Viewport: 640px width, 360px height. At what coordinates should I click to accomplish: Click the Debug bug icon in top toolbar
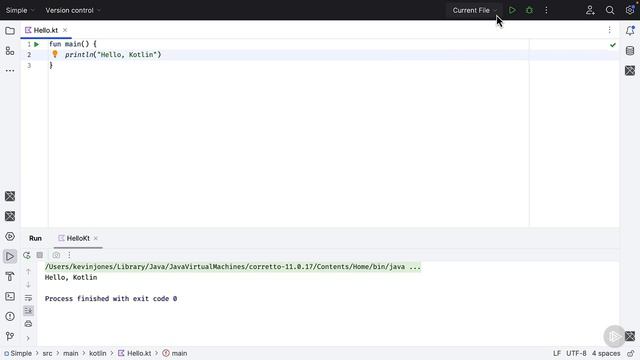coord(529,10)
